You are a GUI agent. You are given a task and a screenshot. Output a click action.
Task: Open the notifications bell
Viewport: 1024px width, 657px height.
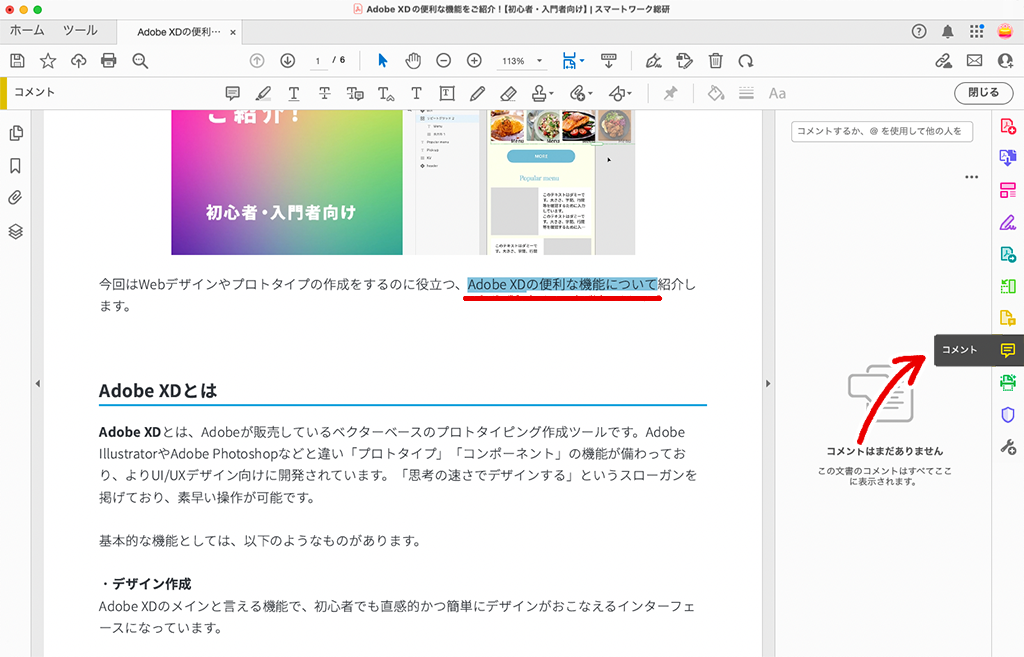pos(948,31)
